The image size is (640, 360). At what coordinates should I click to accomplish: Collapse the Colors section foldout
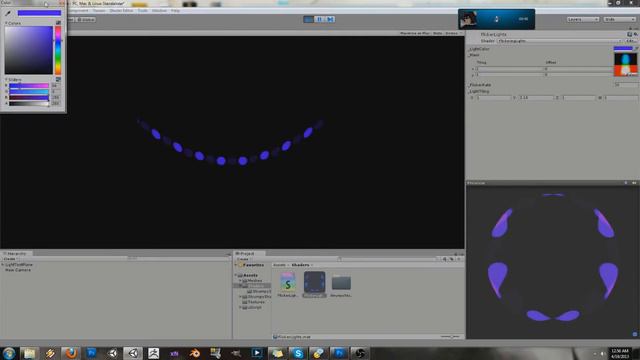(x=6, y=23)
